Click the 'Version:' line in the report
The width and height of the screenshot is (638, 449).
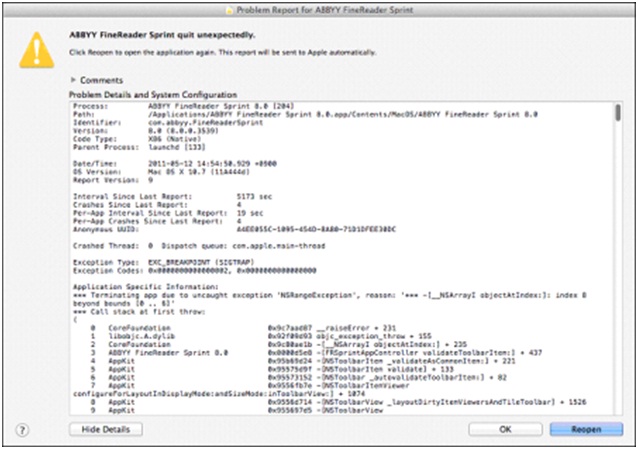[146, 131]
